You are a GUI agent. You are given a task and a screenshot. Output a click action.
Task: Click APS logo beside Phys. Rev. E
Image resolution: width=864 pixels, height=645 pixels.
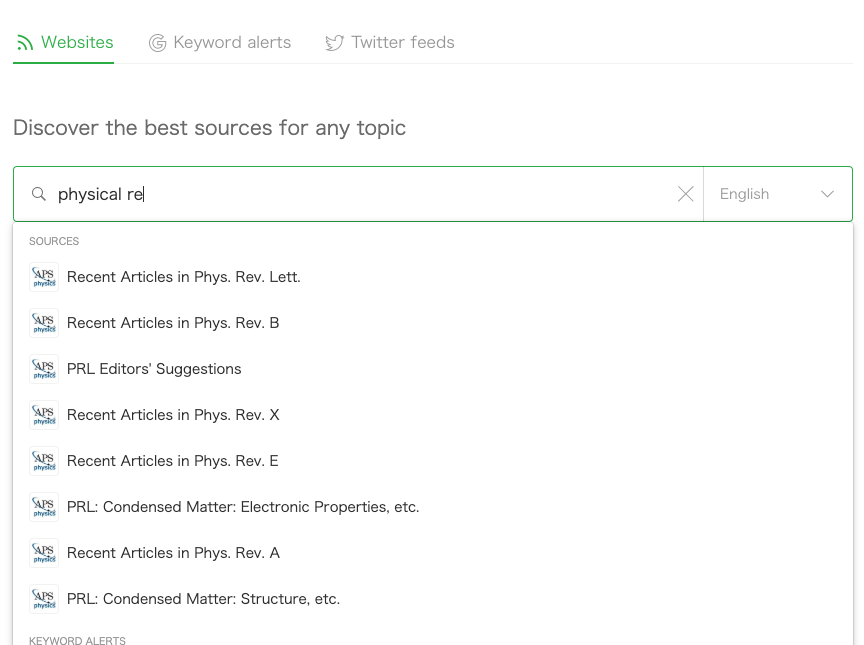pos(44,461)
